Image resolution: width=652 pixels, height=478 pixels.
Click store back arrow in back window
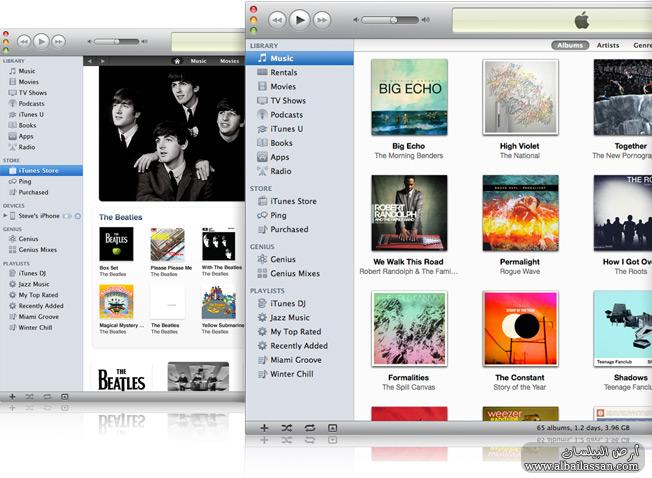tap(90, 61)
